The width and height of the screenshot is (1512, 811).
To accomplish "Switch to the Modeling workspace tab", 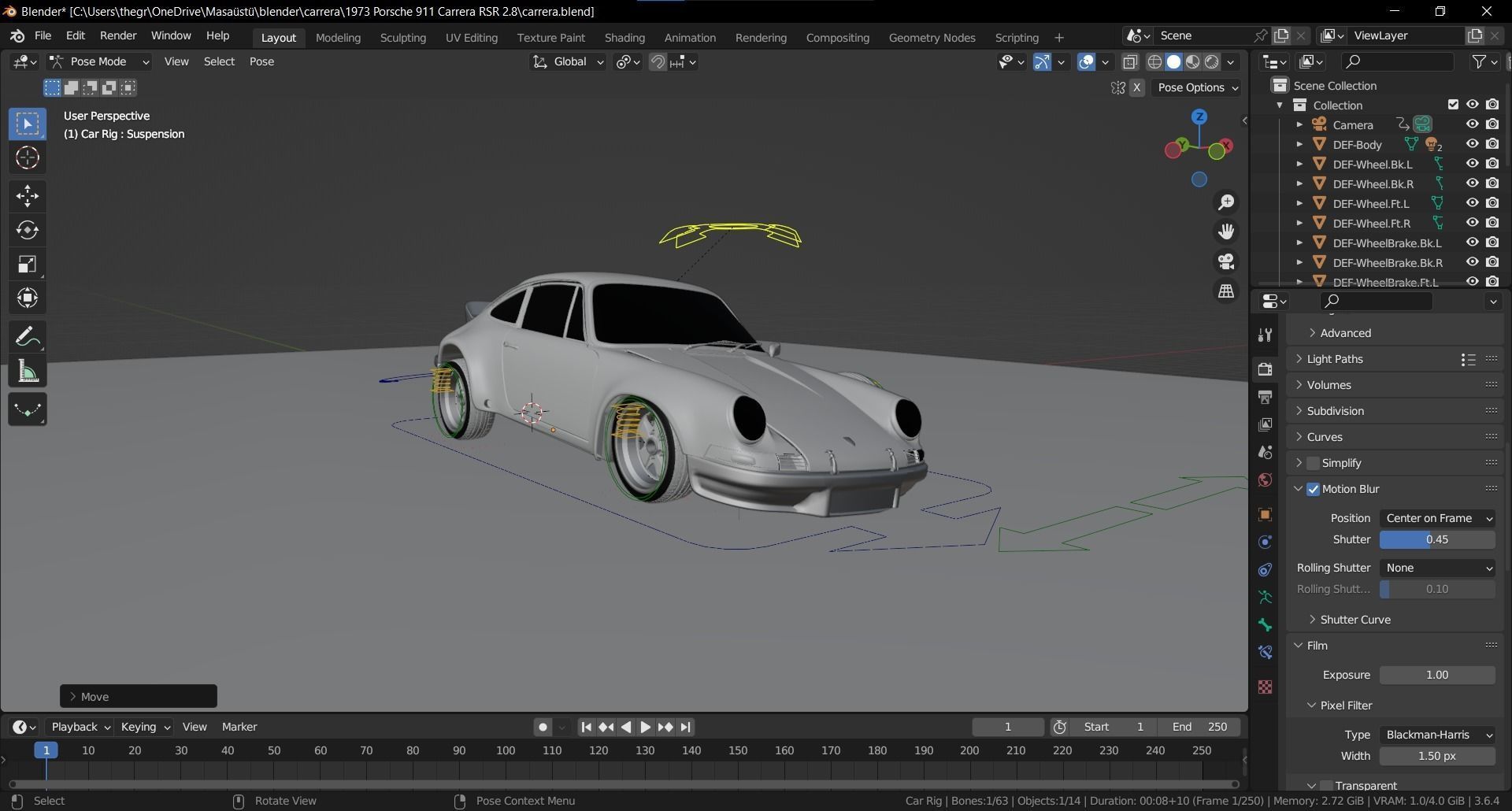I will 338,37.
